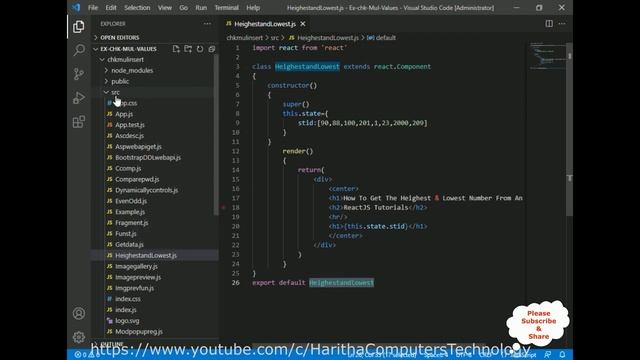This screenshot has height=360, width=640.
Task: Open the Accounts menu icon
Action: click(79, 313)
